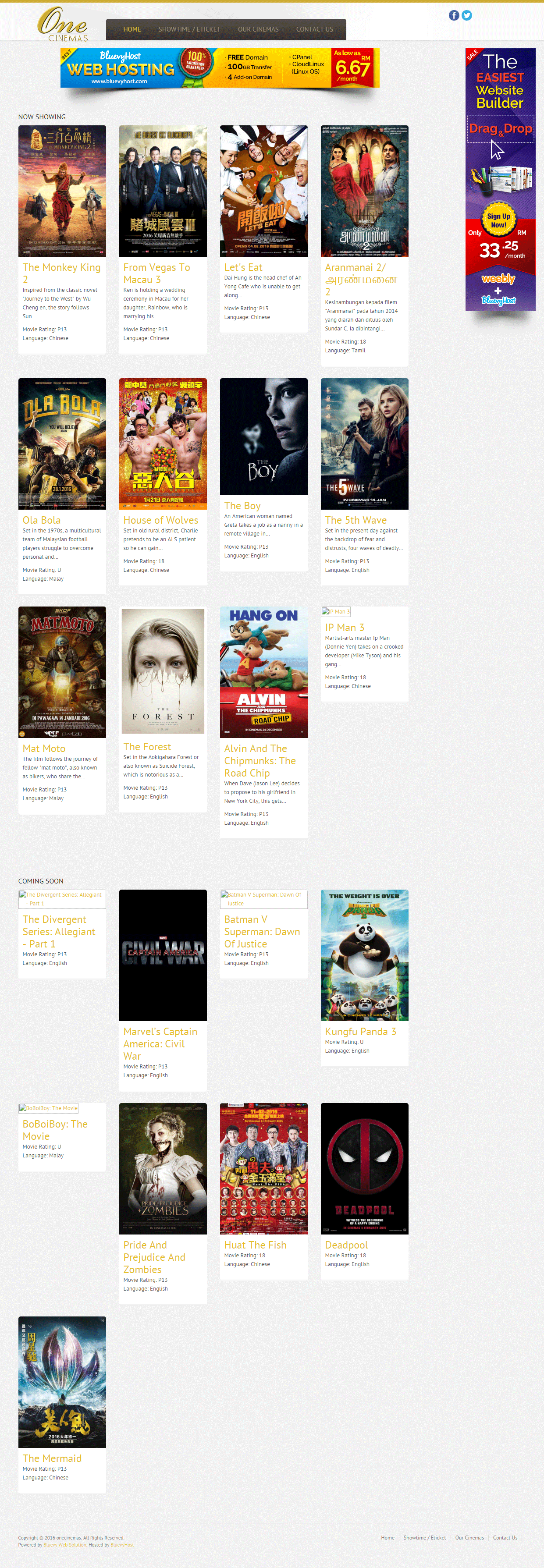Click Home in the footer
The height and width of the screenshot is (1568, 544).
coord(388,1538)
